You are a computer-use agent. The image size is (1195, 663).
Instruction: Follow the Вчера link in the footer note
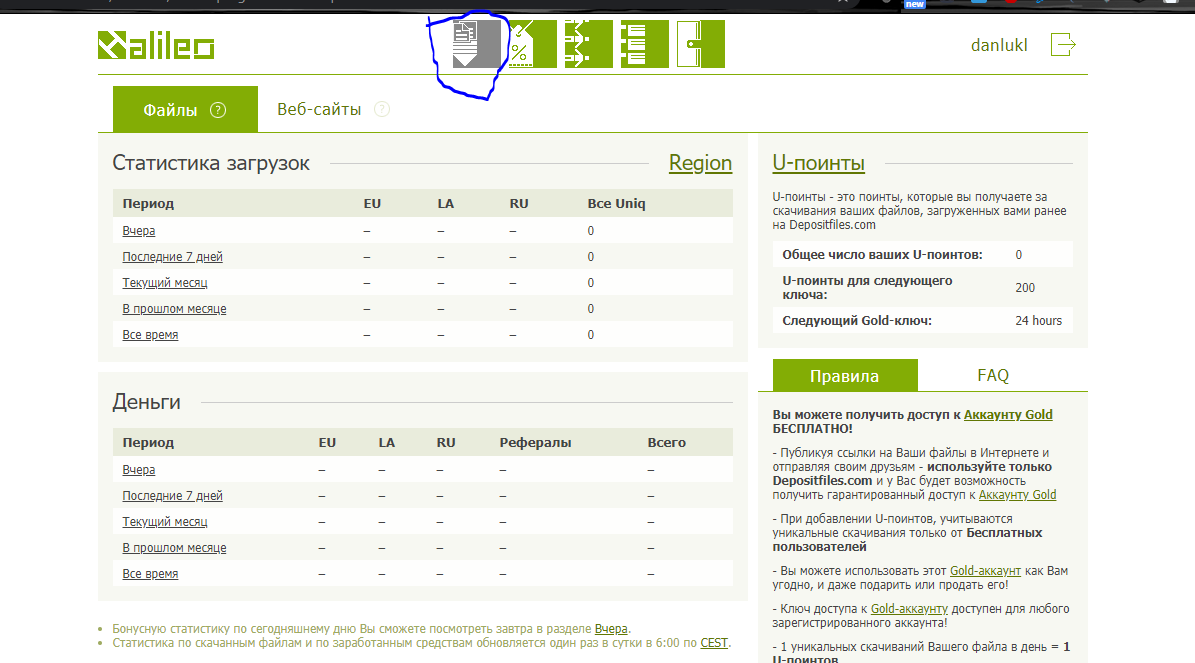click(611, 629)
